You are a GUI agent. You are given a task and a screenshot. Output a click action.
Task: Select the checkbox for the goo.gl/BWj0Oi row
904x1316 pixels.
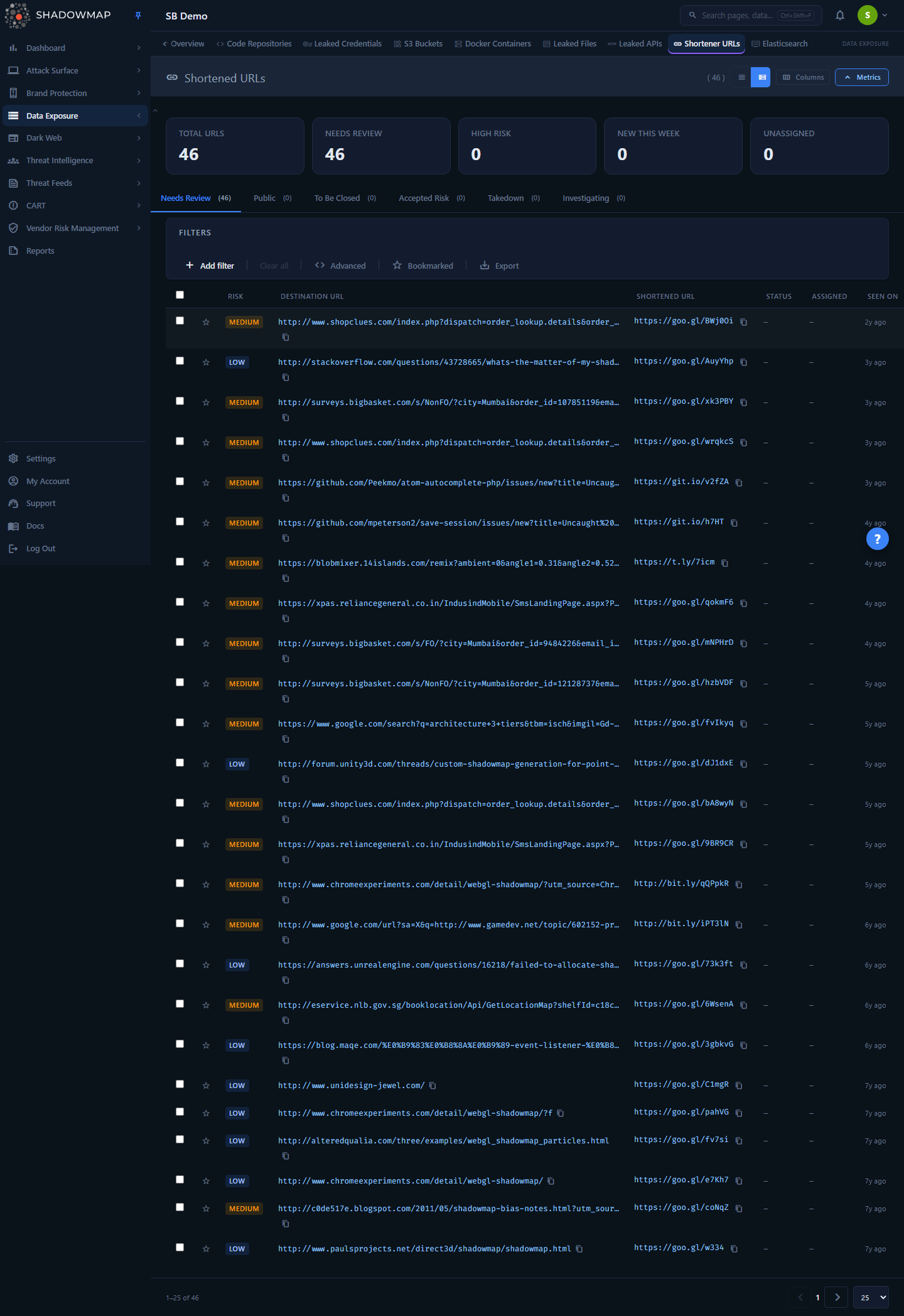click(180, 321)
